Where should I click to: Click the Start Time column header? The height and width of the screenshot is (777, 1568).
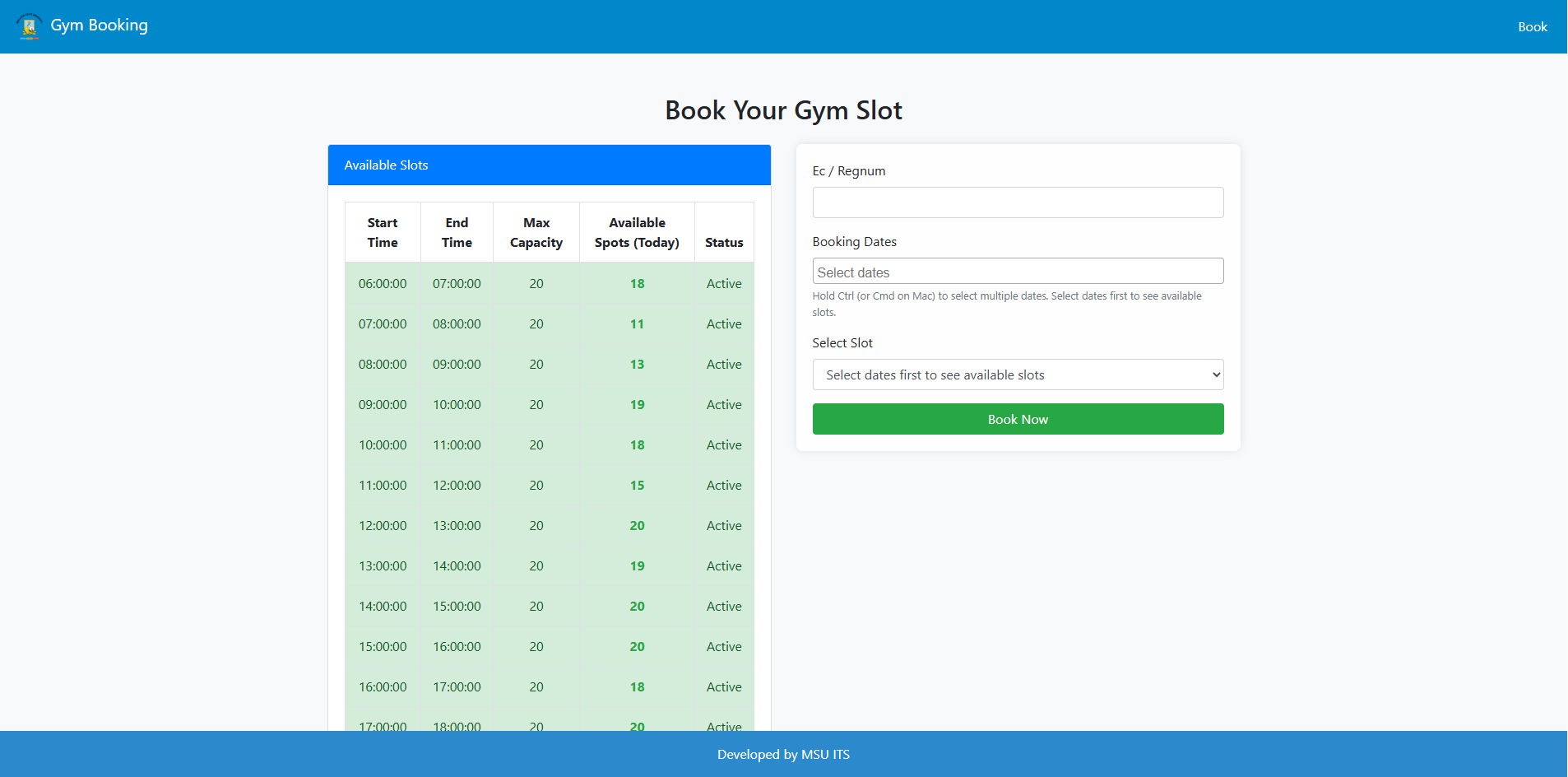pos(383,233)
